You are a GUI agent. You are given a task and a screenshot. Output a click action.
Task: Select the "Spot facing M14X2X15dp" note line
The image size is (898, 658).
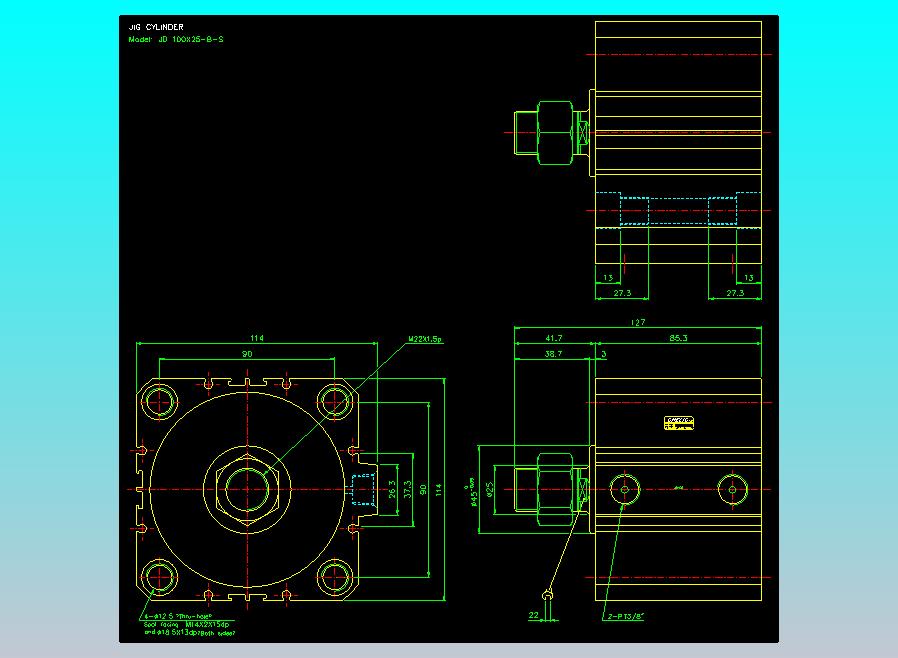click(x=186, y=625)
